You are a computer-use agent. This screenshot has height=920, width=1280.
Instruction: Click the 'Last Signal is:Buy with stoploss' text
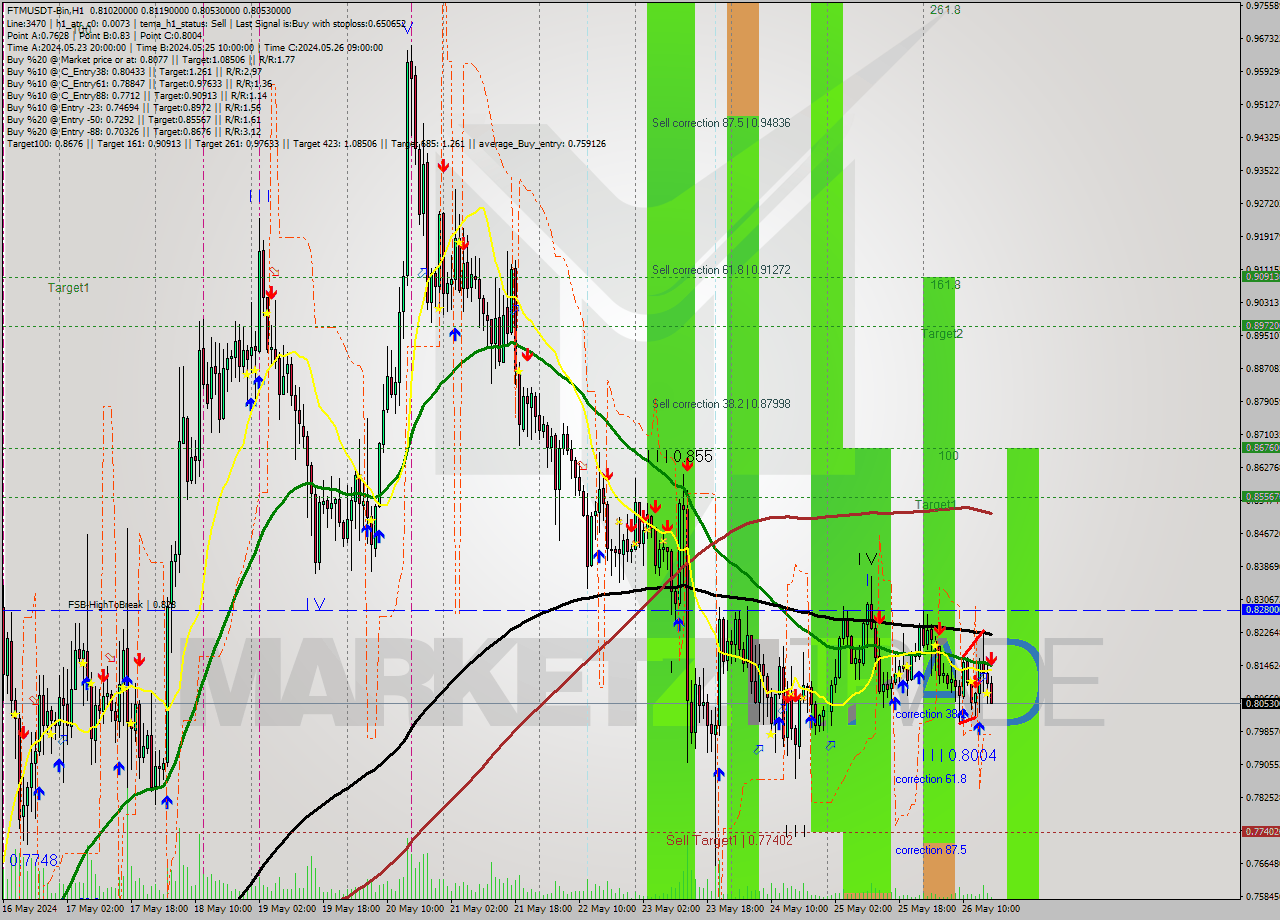[319, 22]
